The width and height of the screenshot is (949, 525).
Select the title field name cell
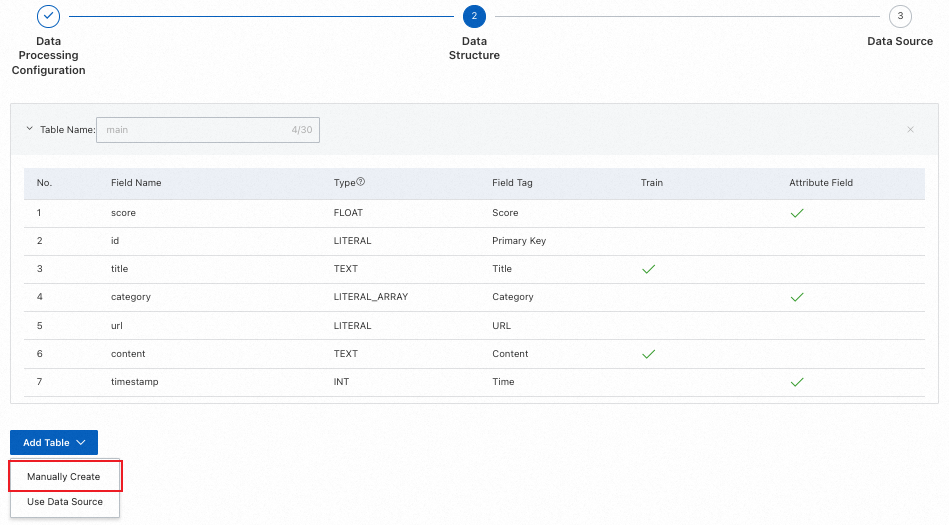tap(119, 269)
